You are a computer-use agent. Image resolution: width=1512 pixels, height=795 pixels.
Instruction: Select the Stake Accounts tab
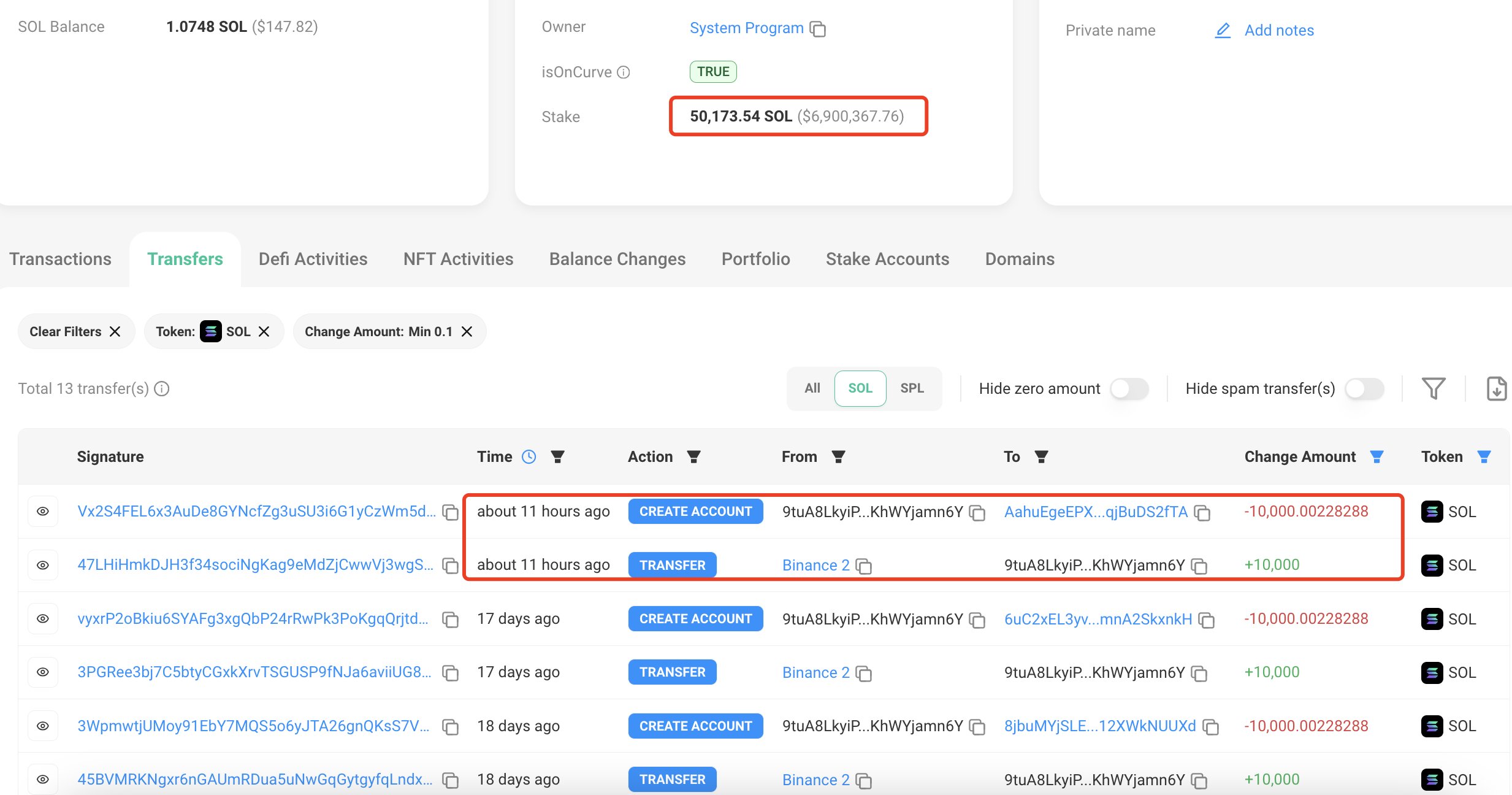pos(887,259)
